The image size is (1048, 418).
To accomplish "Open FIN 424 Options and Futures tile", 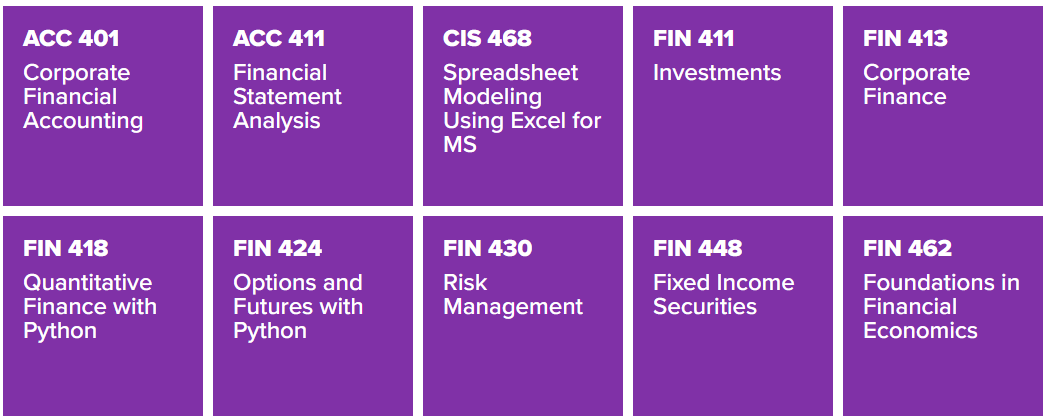I will coord(313,316).
